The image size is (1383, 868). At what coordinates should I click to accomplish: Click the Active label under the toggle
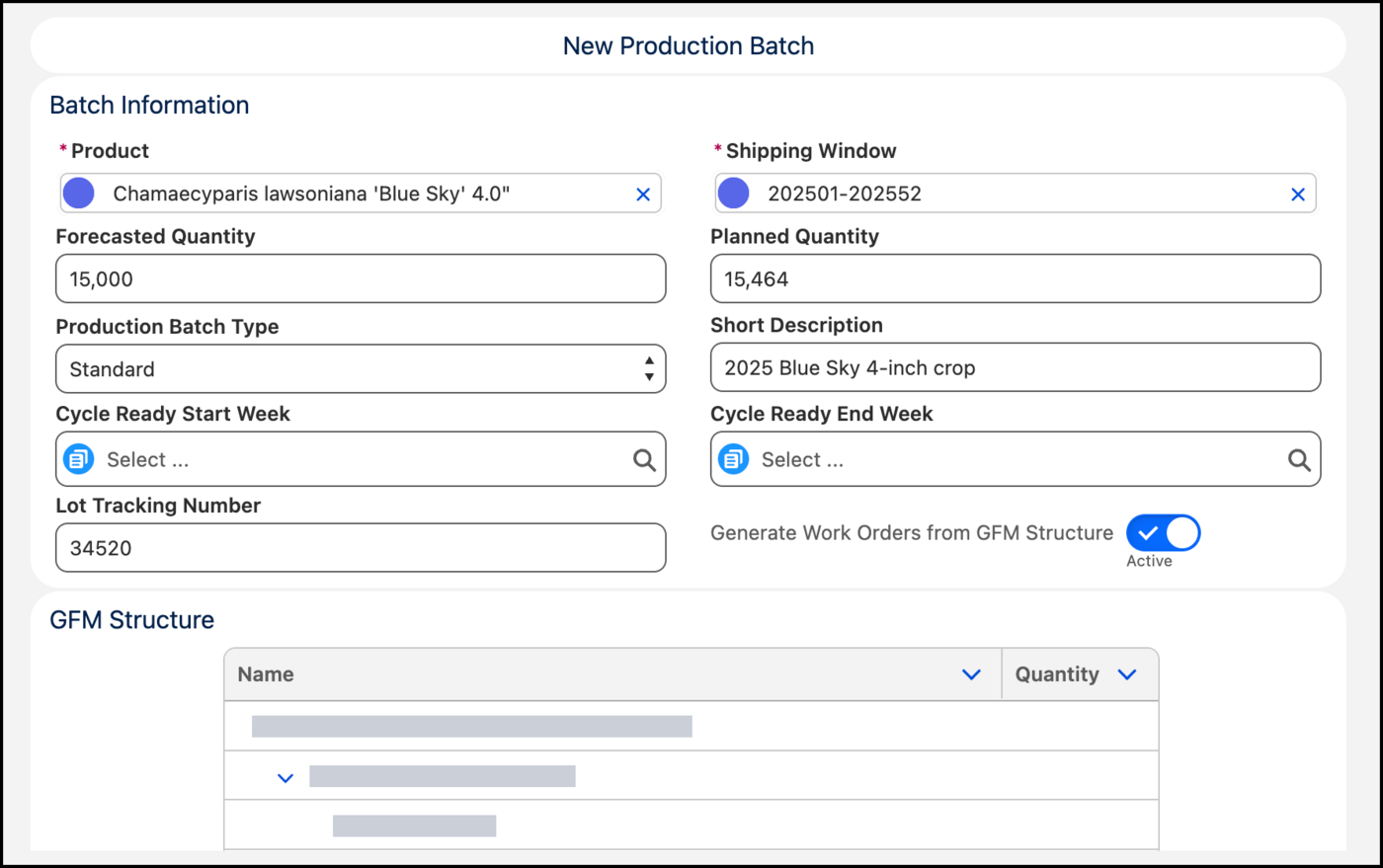click(x=1149, y=561)
